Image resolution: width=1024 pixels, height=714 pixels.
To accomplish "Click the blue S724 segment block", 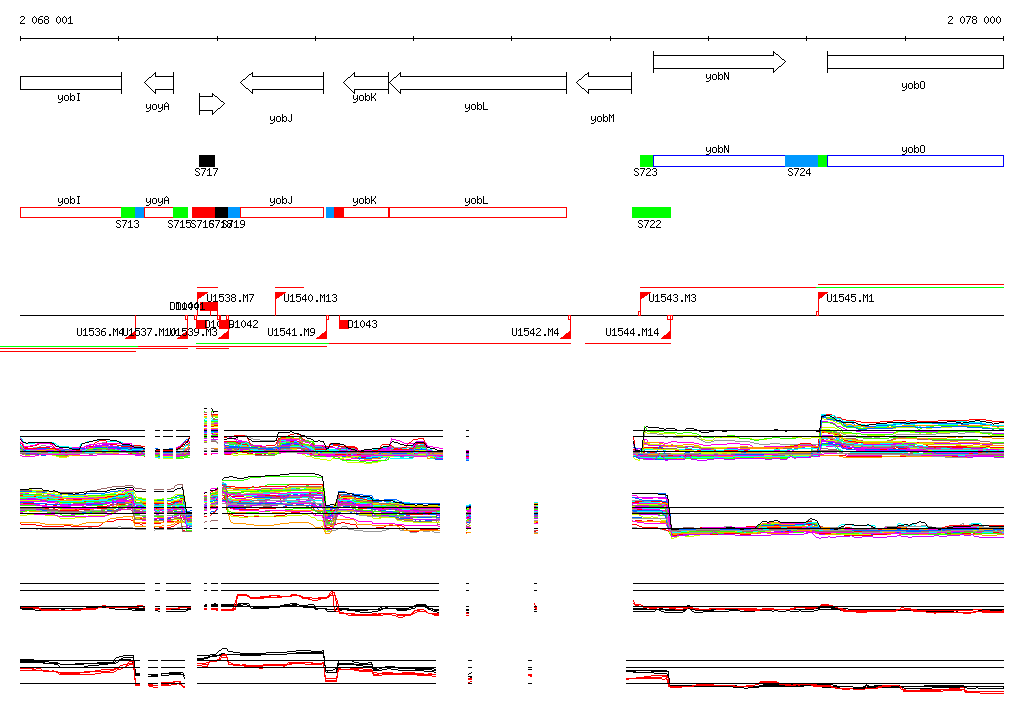I will coord(801,161).
